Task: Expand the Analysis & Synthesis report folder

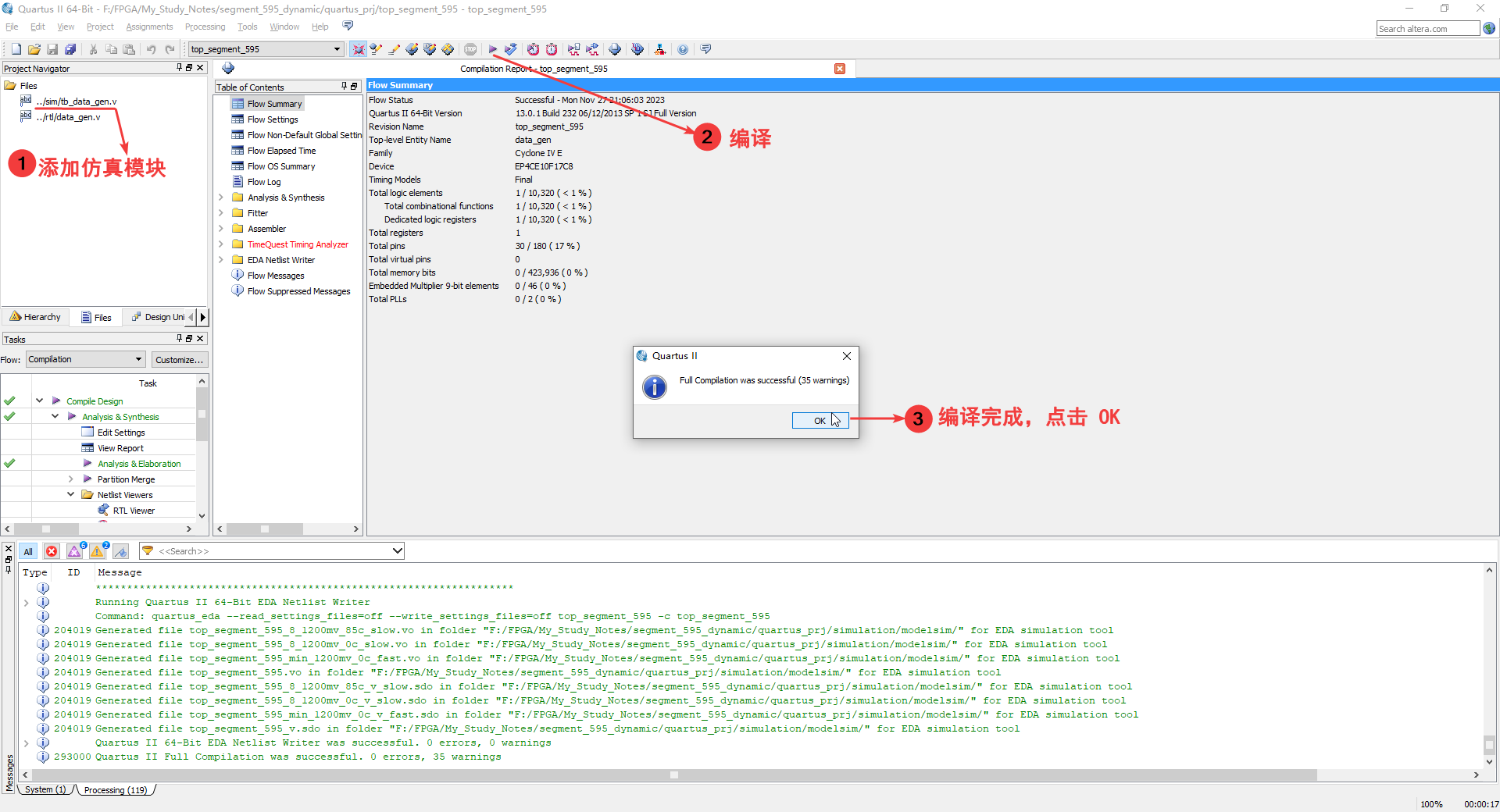Action: [221, 198]
